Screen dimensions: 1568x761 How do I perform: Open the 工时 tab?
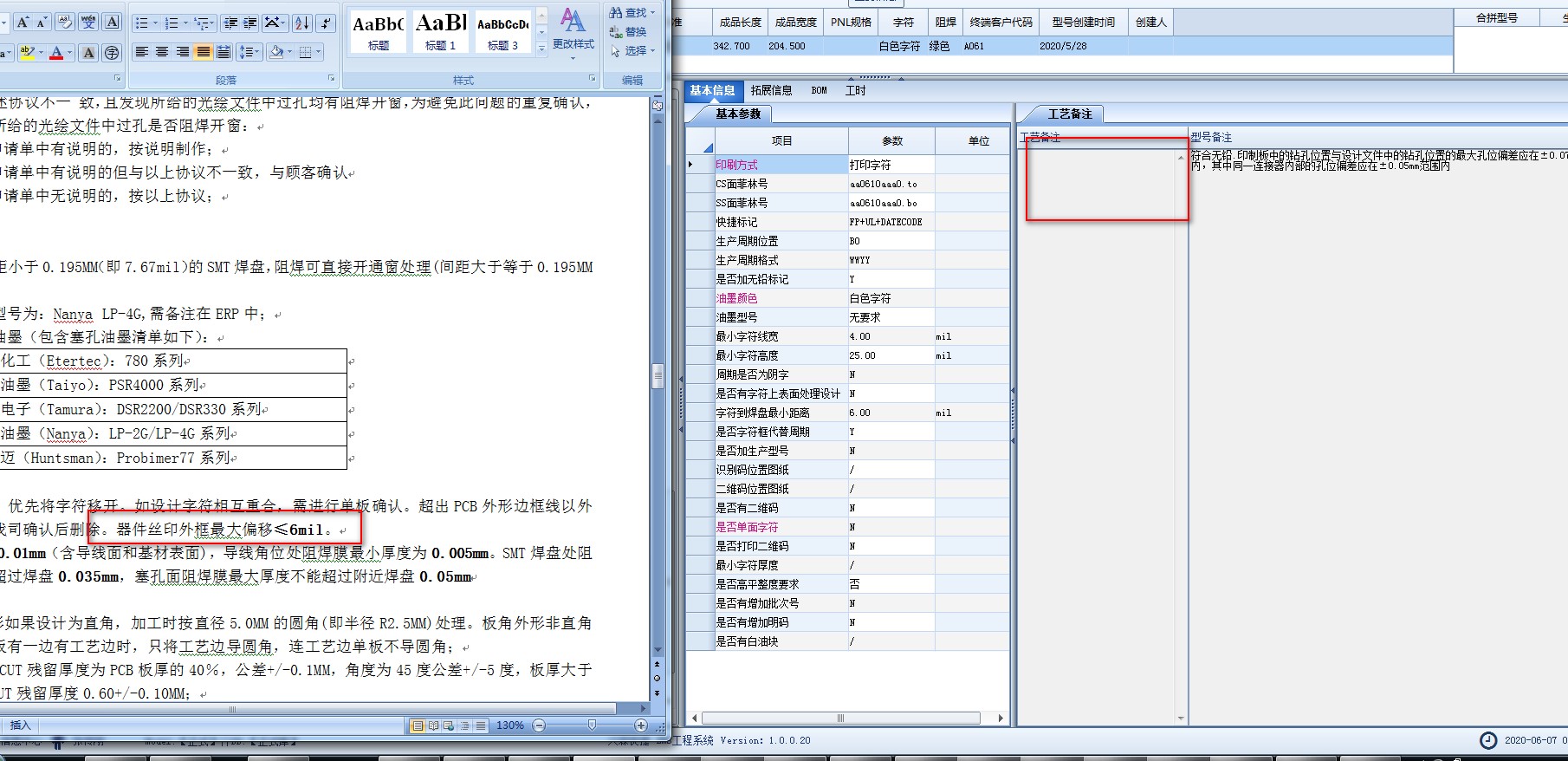pyautogui.click(x=855, y=90)
